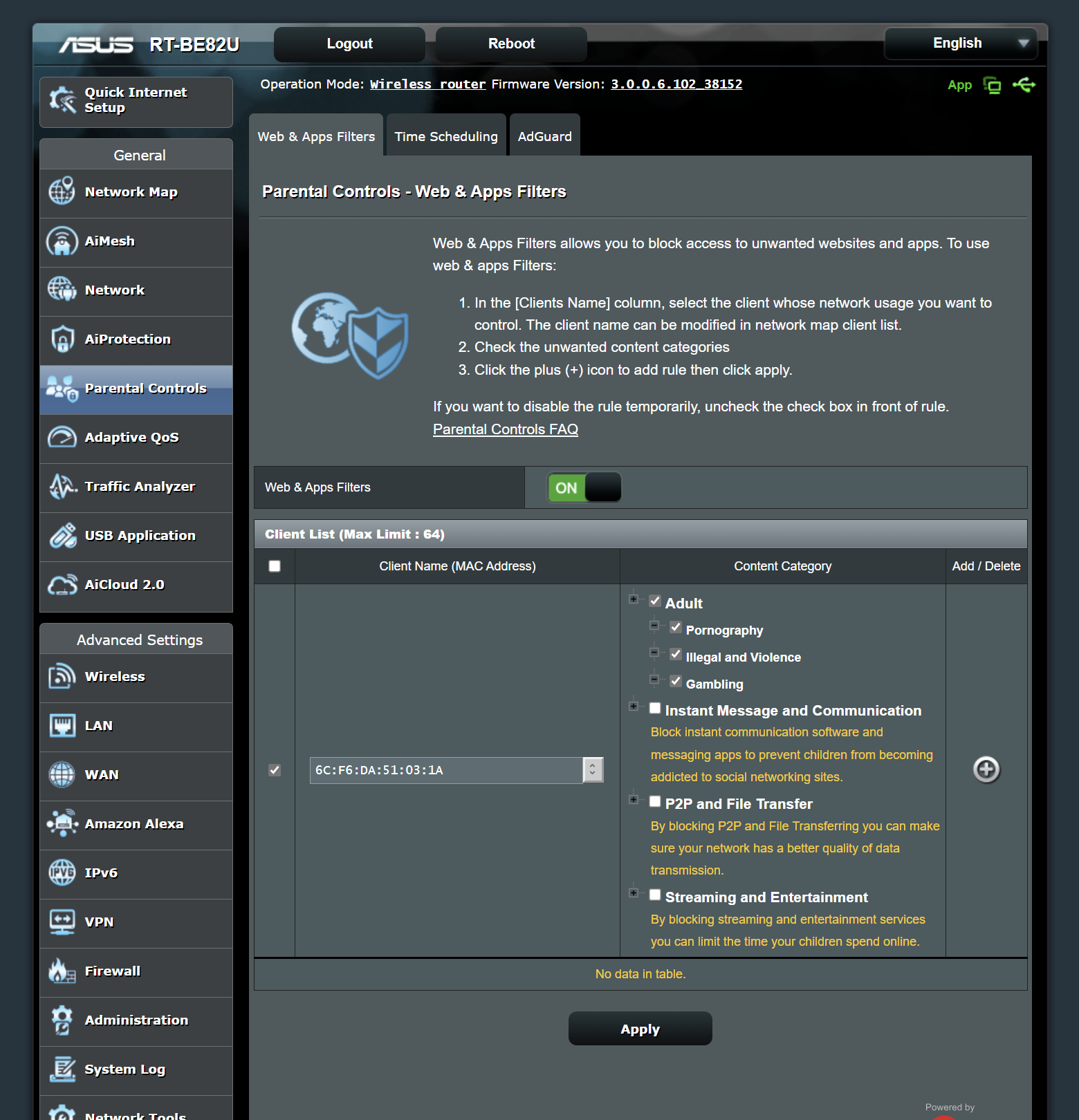Click the Network globe icon
This screenshot has width=1079, height=1120.
pyautogui.click(x=62, y=290)
